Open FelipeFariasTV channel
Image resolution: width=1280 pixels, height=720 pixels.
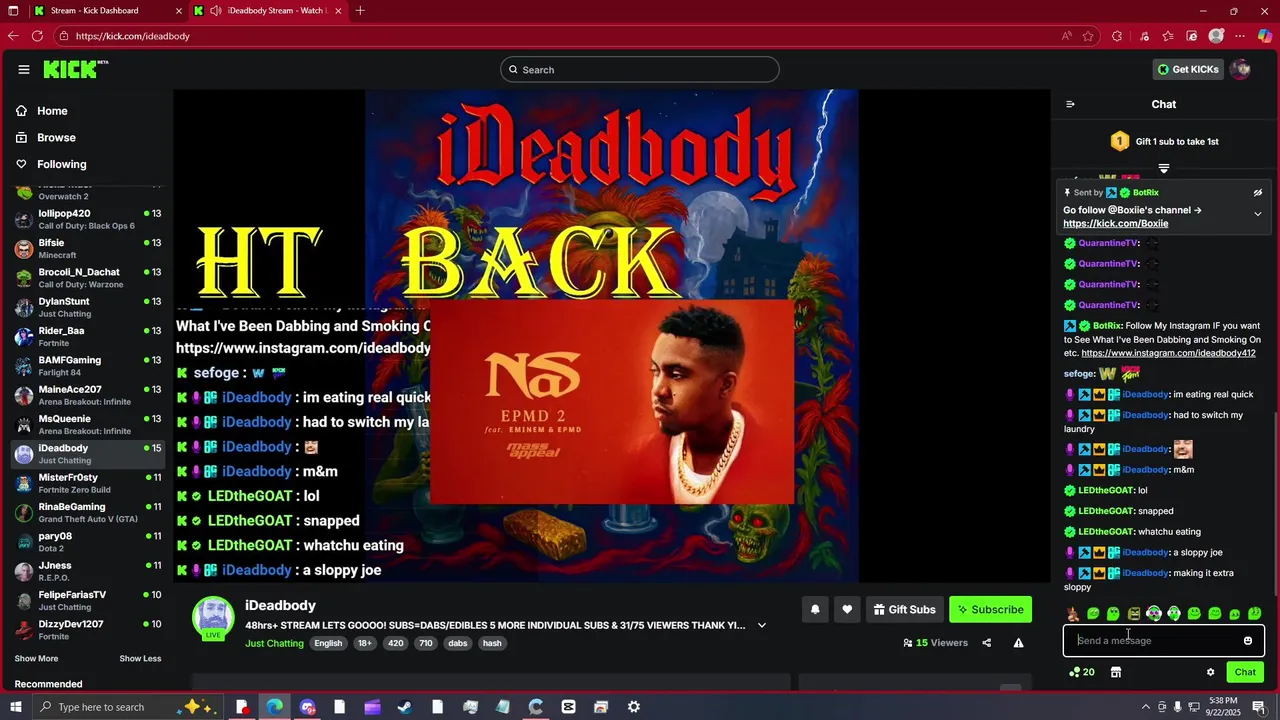pos(88,601)
